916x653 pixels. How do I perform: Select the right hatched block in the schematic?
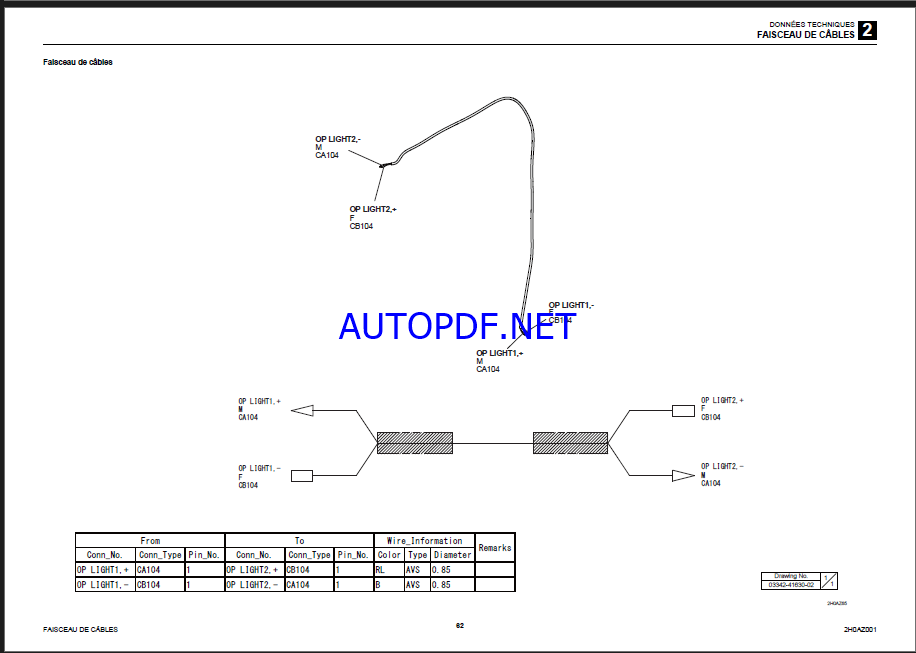(x=570, y=442)
